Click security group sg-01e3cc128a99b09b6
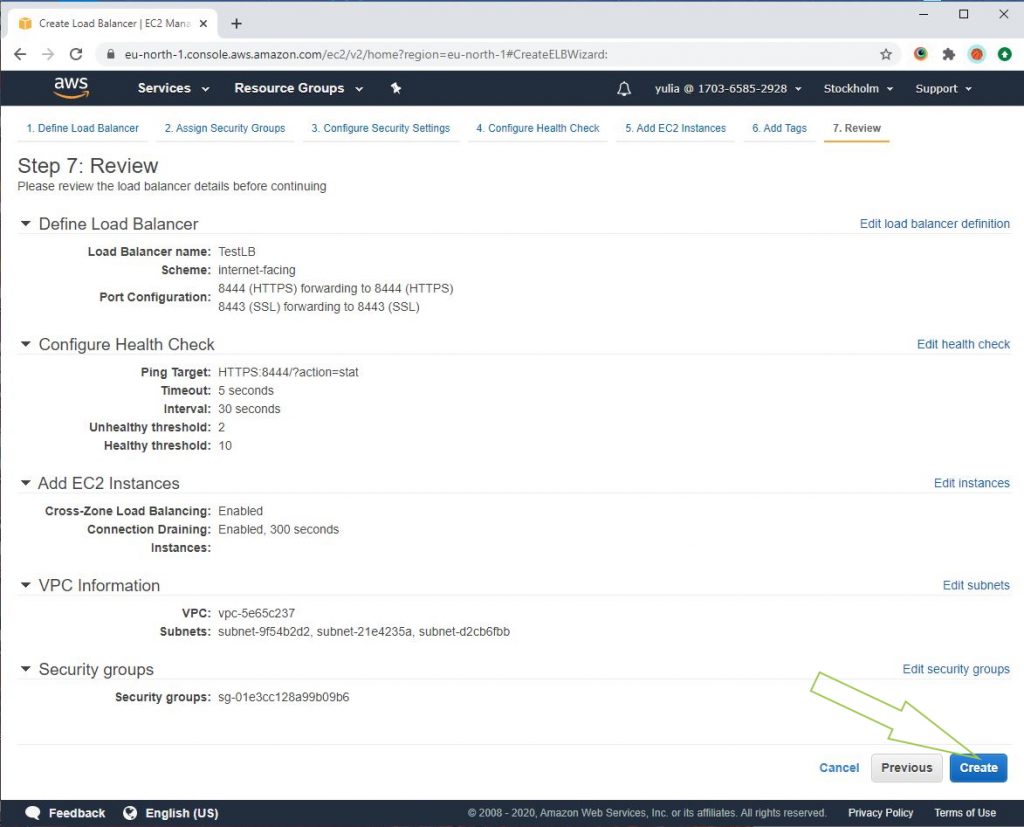The height and width of the screenshot is (827, 1024). tap(283, 696)
